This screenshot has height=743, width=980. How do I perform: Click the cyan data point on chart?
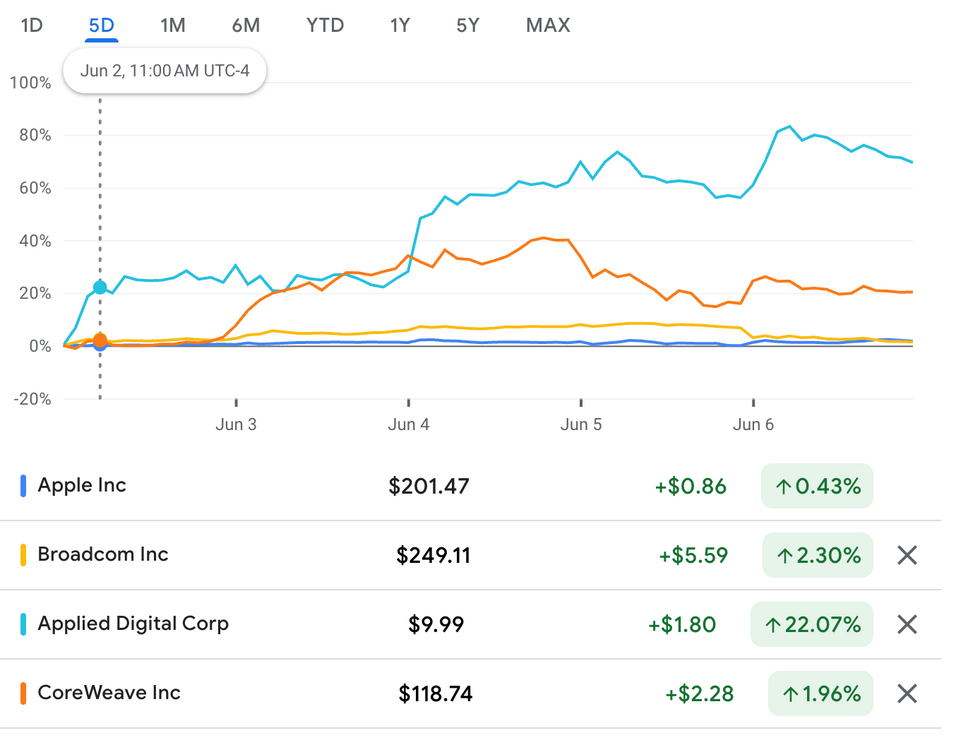(100, 288)
